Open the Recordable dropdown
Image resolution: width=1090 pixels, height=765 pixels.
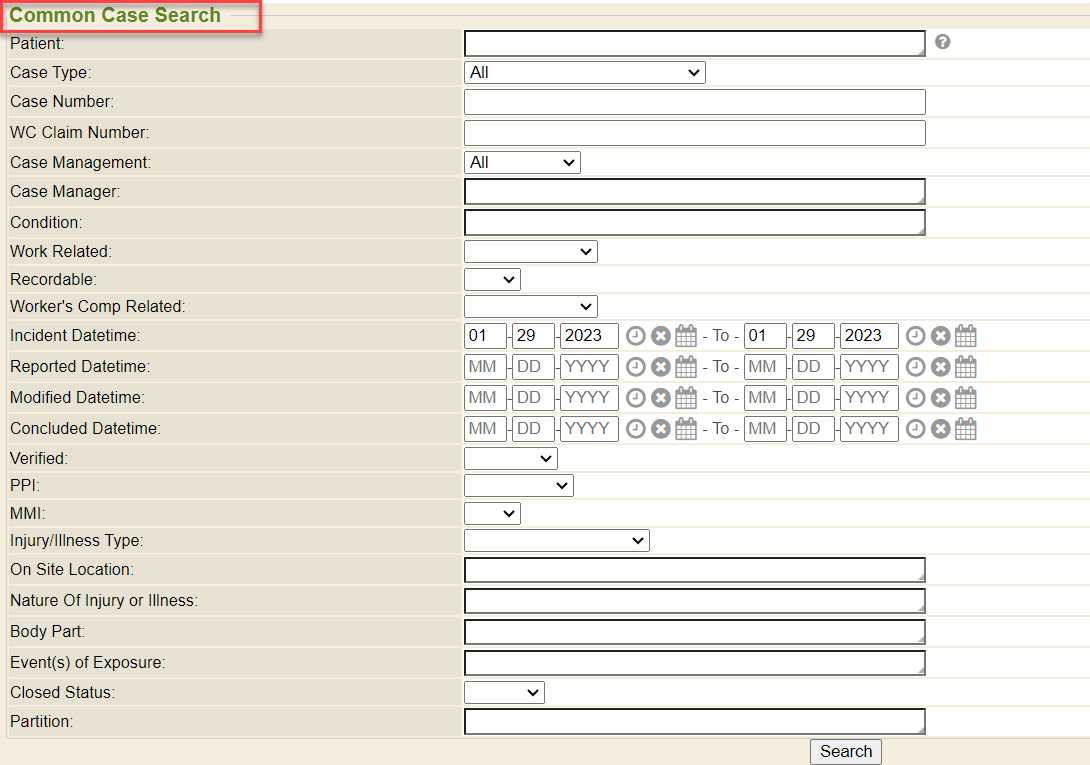tap(492, 279)
